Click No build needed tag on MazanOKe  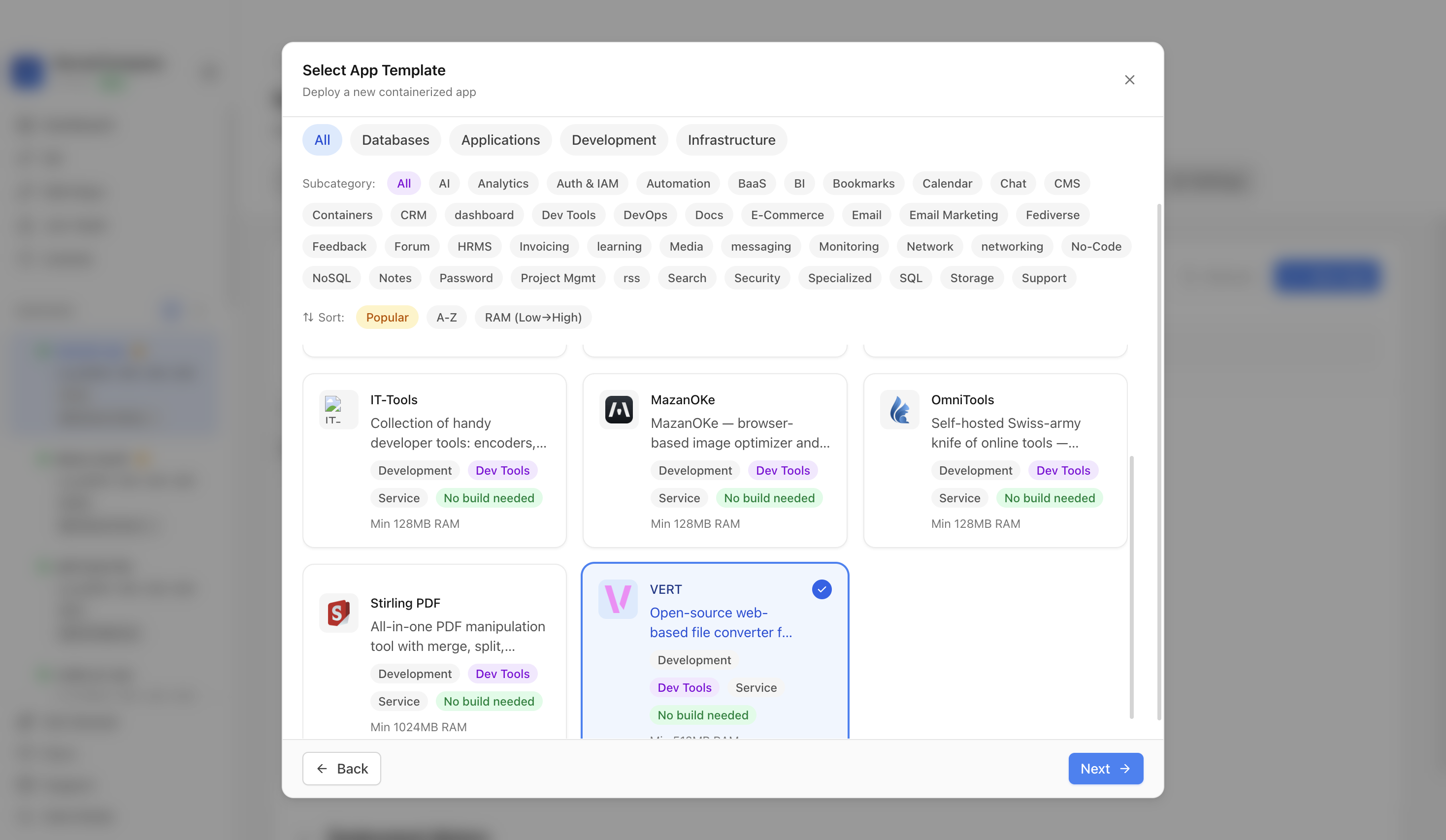pyautogui.click(x=769, y=498)
